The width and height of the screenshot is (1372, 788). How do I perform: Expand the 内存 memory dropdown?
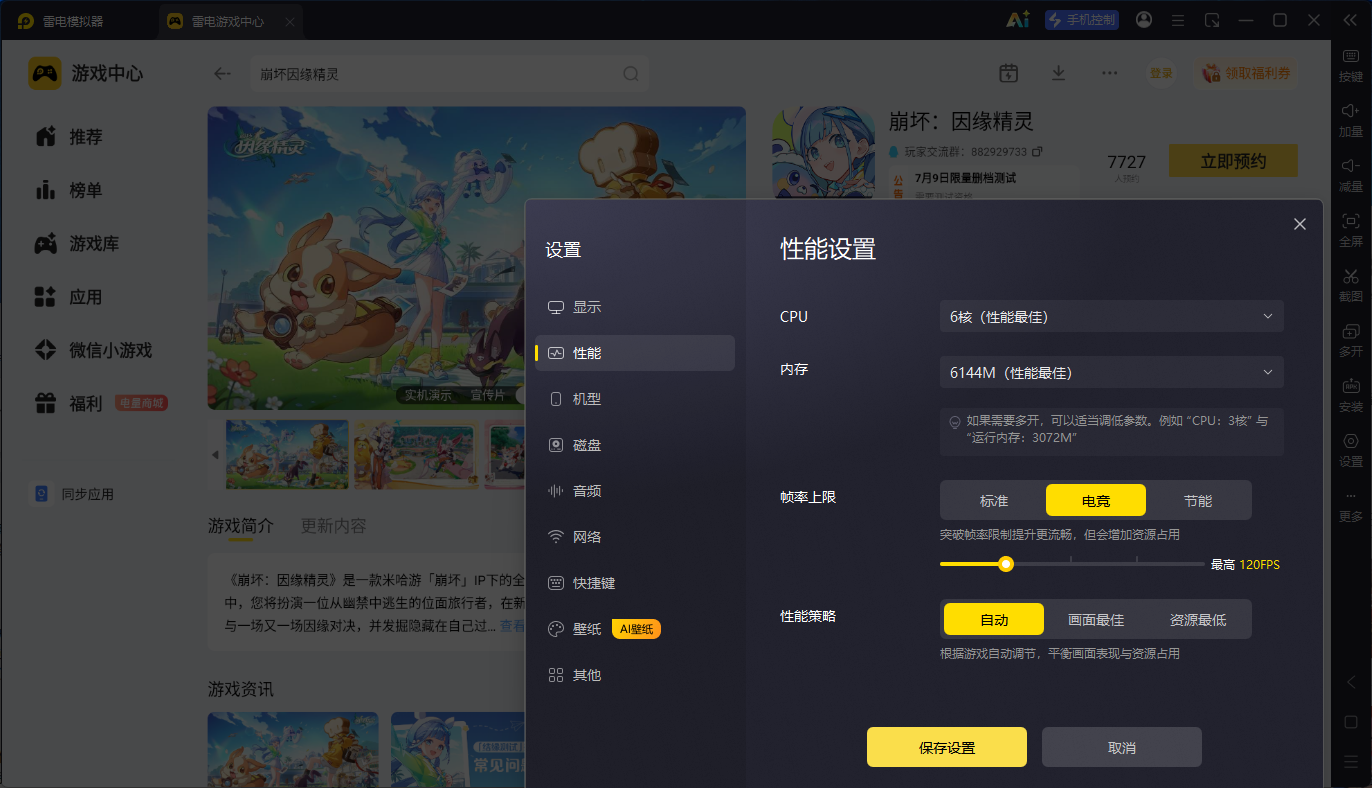coord(1112,372)
